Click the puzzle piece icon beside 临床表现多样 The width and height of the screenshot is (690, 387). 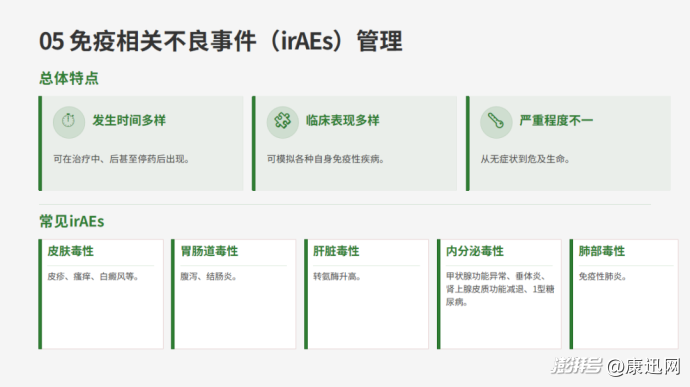pos(283,122)
